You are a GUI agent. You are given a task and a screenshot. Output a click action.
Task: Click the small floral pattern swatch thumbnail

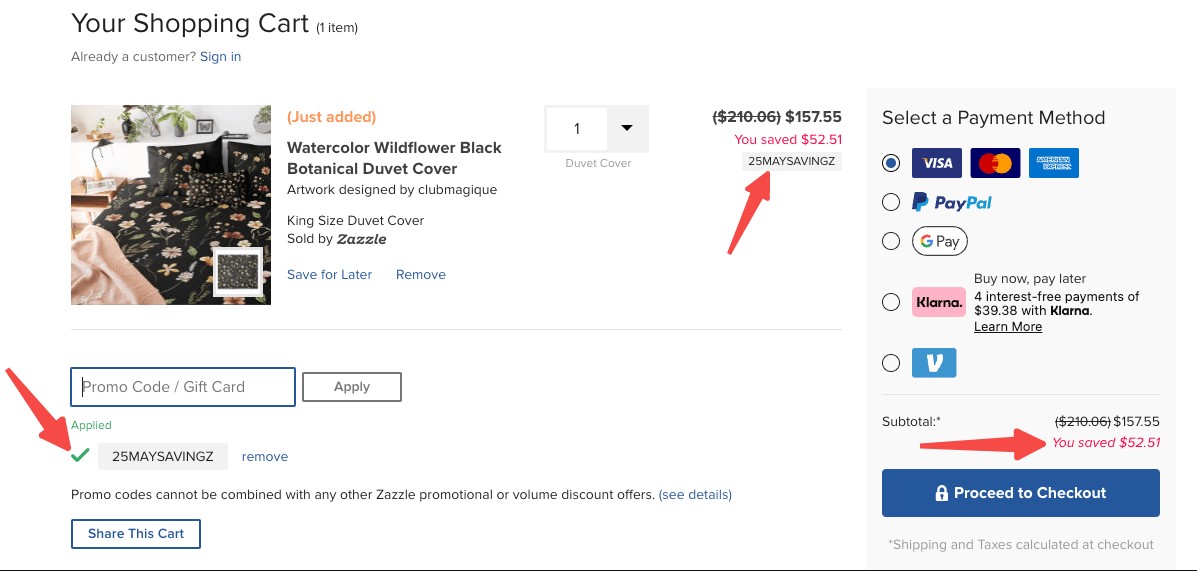(238, 272)
